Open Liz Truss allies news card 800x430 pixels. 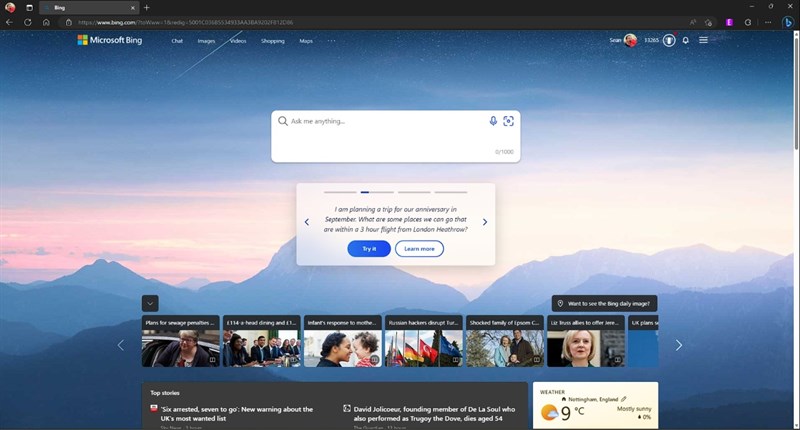coord(586,341)
